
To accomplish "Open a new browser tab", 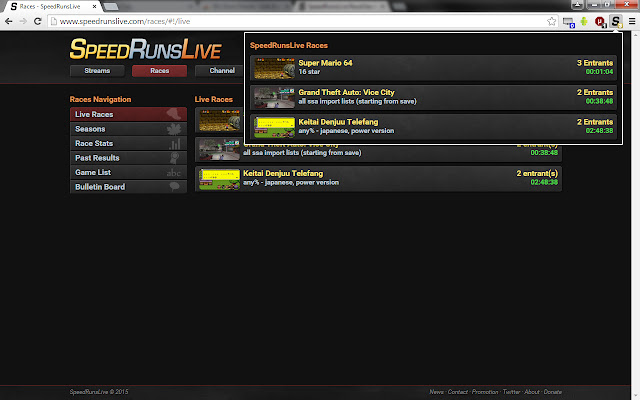I will coord(111,7).
